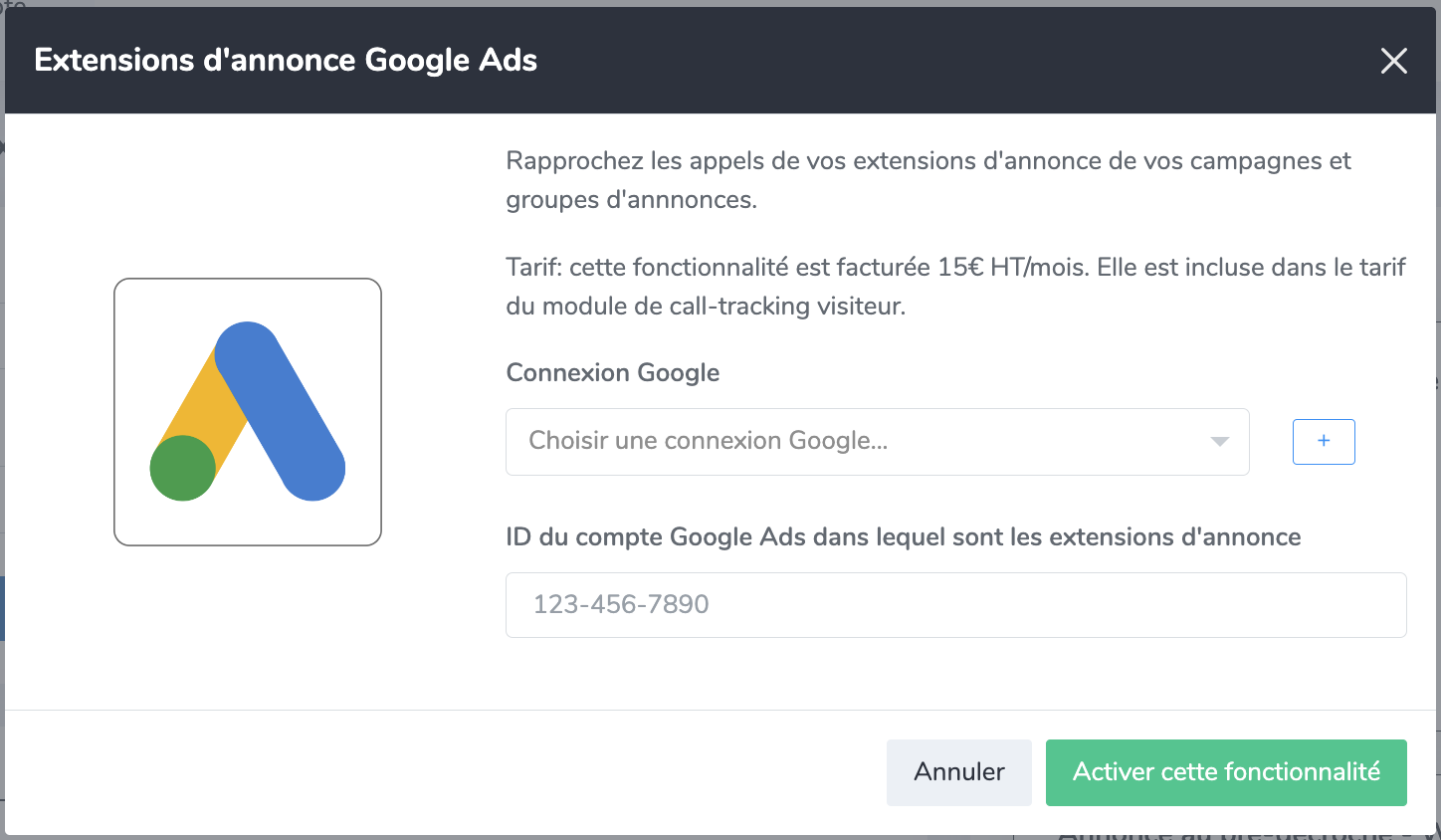Image resolution: width=1441 pixels, height=840 pixels.
Task: Click the 'ID du compte Google Ads' label
Action: [x=903, y=537]
